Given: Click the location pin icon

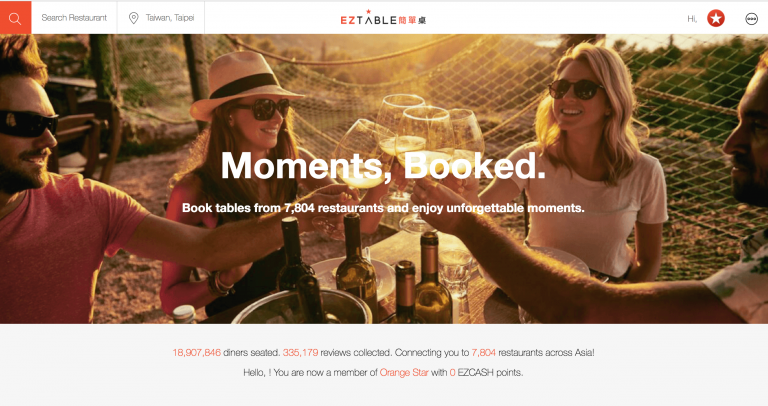Looking at the screenshot, I should coord(133,18).
